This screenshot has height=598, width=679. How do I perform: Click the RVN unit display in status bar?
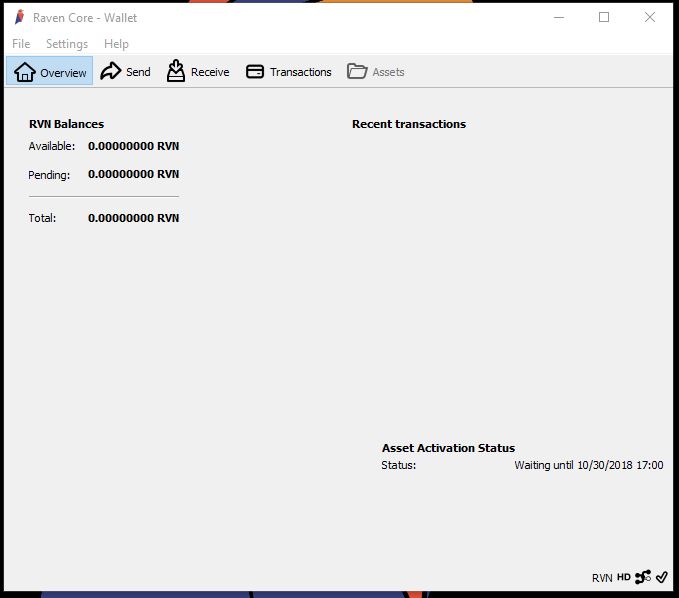coord(602,578)
